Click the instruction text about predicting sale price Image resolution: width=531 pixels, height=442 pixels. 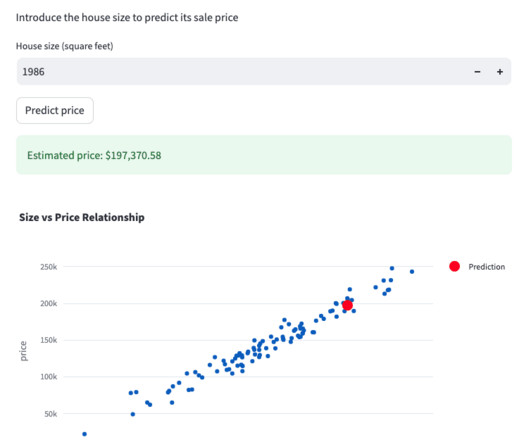[x=127, y=17]
